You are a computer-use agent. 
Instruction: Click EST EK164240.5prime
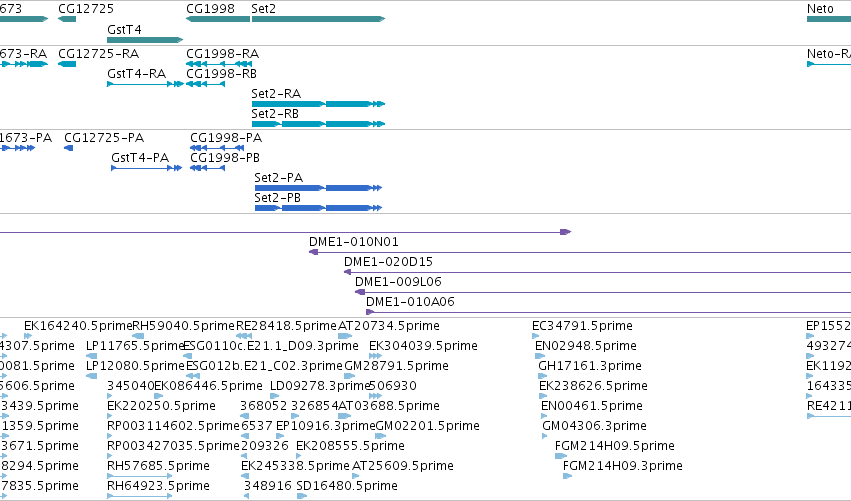click(x=78, y=326)
